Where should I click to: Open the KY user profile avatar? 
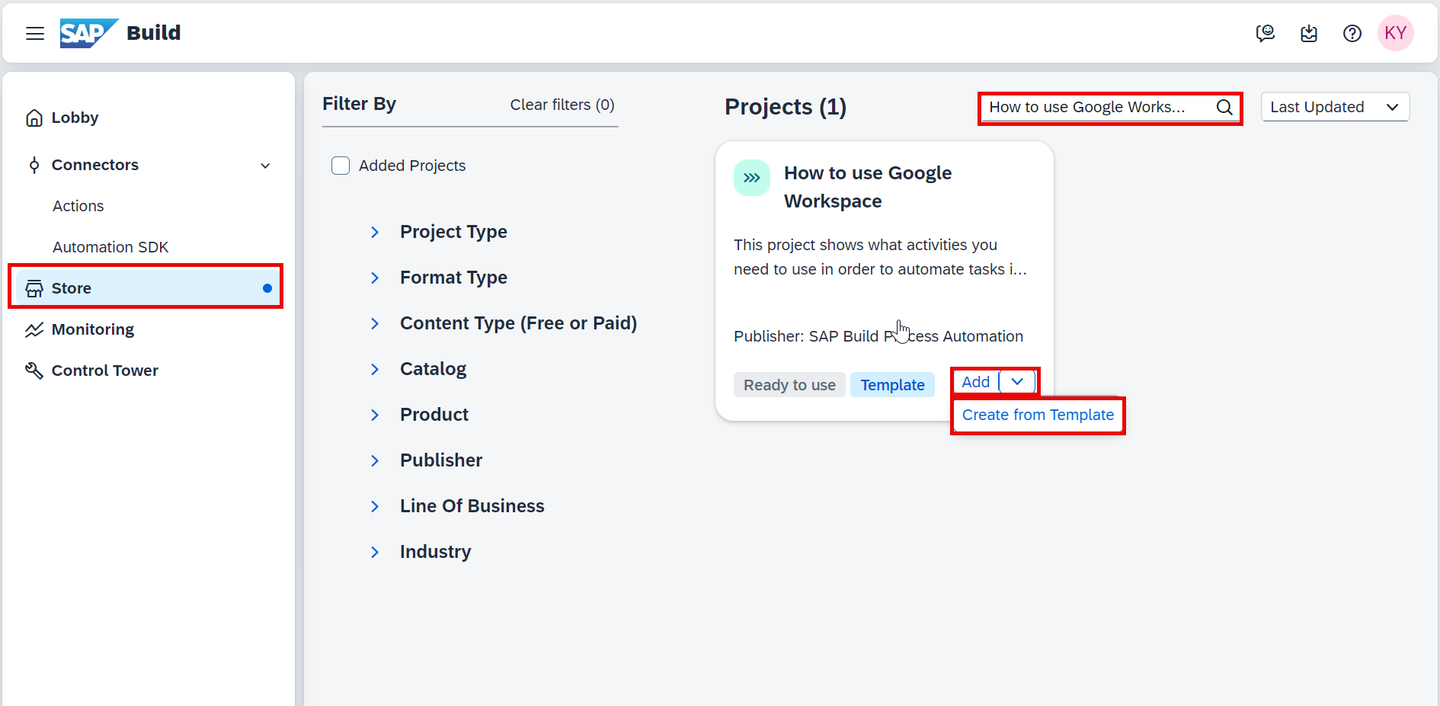(1395, 33)
